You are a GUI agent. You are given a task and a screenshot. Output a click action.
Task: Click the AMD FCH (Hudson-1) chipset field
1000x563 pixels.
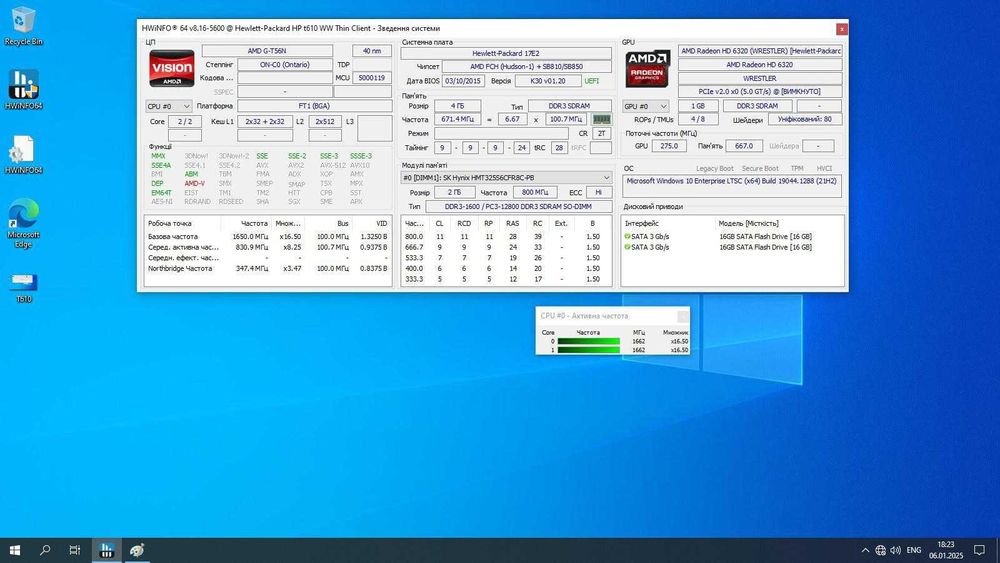click(x=527, y=66)
